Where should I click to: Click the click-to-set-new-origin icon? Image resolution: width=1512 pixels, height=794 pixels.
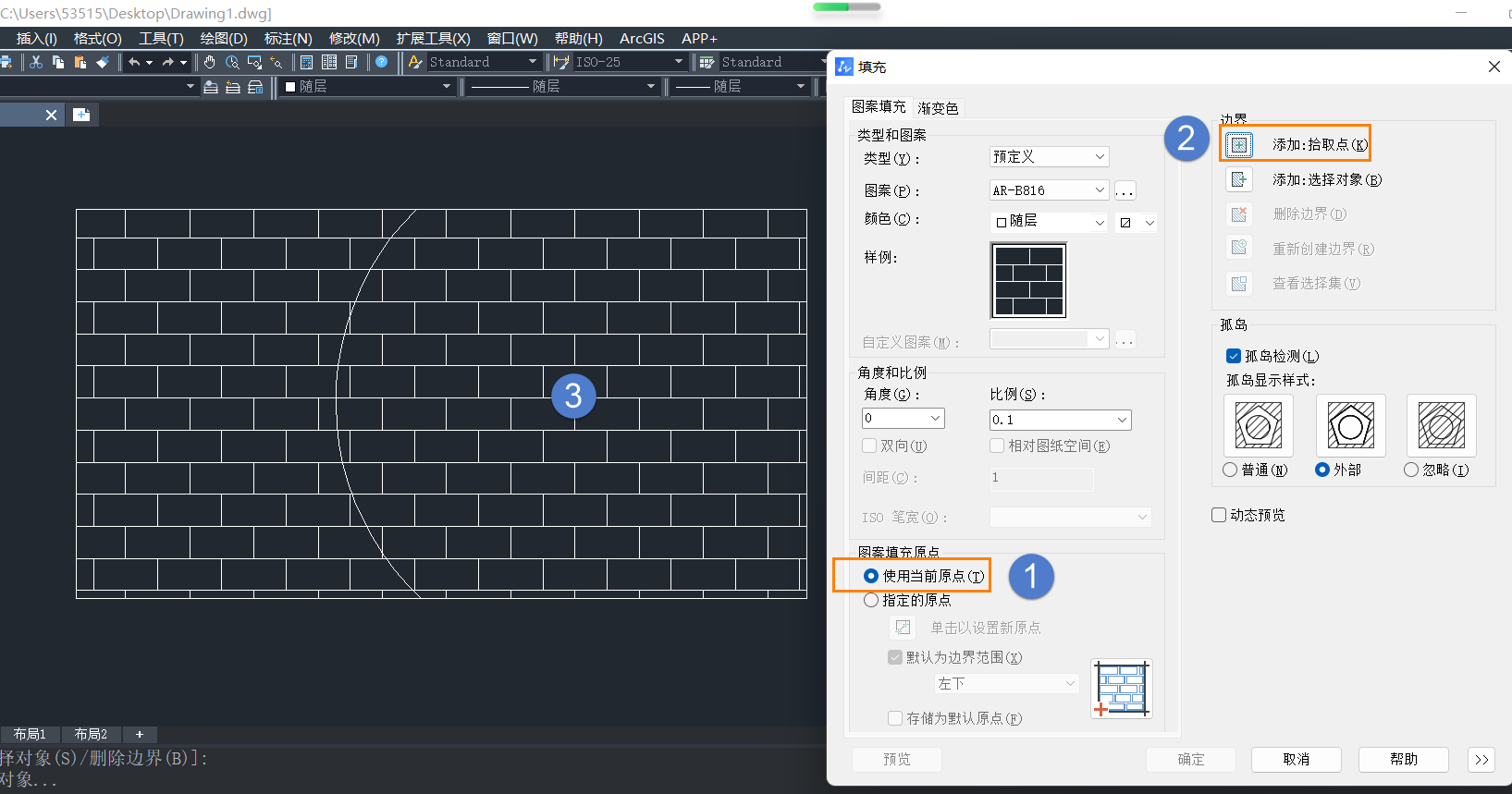903,628
